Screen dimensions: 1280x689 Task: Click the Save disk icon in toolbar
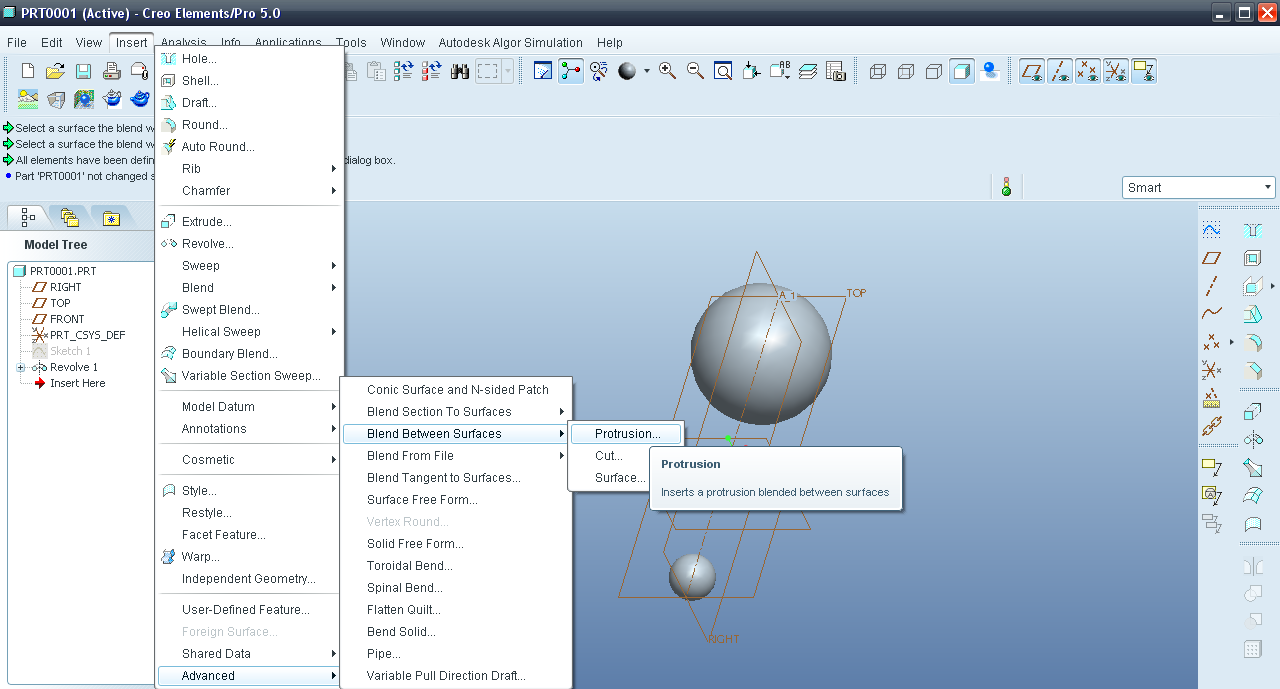click(84, 71)
